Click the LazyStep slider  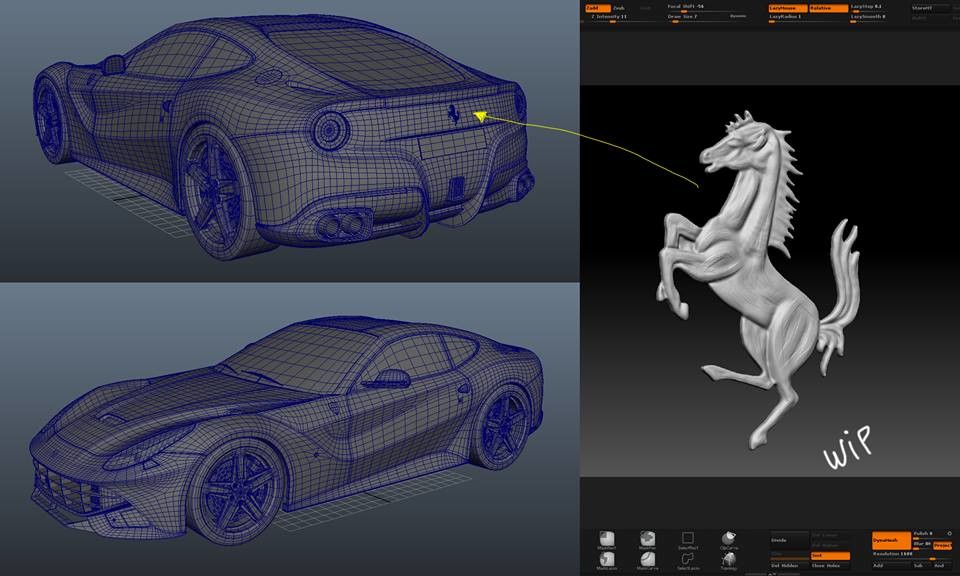coord(869,8)
